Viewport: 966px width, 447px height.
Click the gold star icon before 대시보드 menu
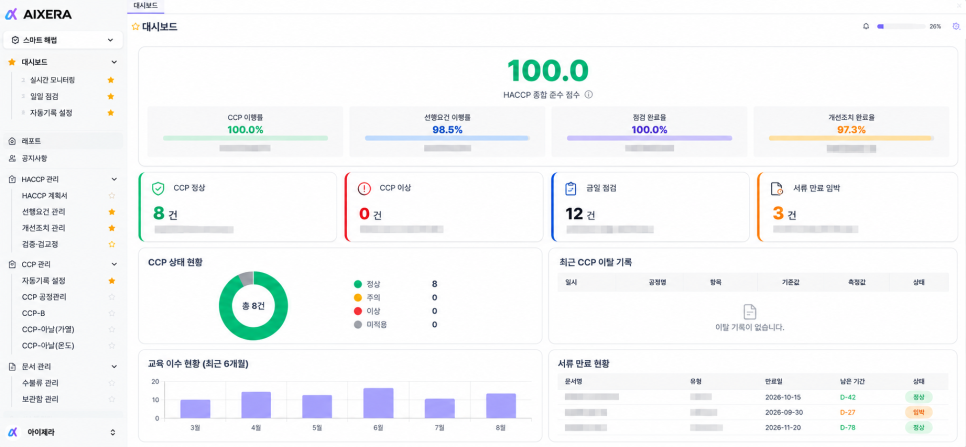click(12, 62)
